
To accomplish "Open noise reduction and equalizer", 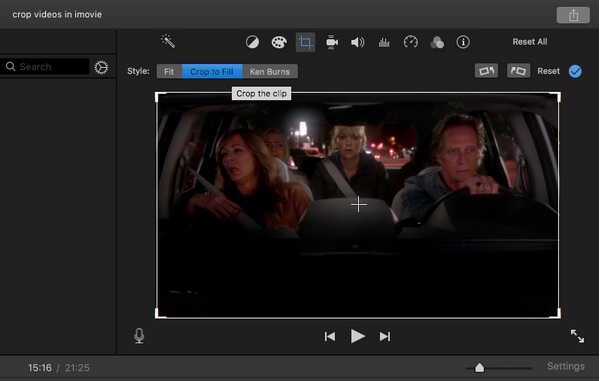I will 384,42.
